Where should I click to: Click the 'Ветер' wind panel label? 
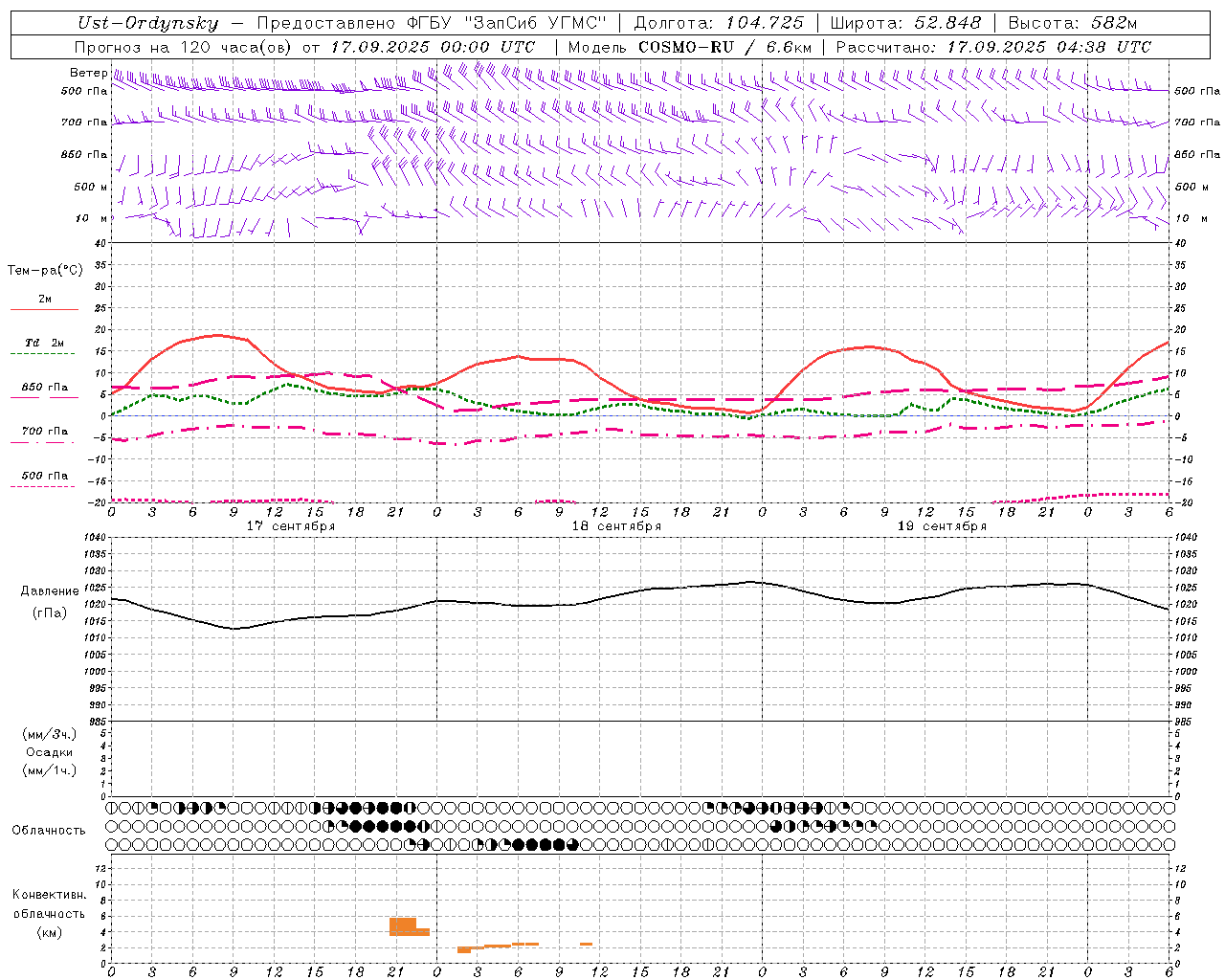coord(88,73)
